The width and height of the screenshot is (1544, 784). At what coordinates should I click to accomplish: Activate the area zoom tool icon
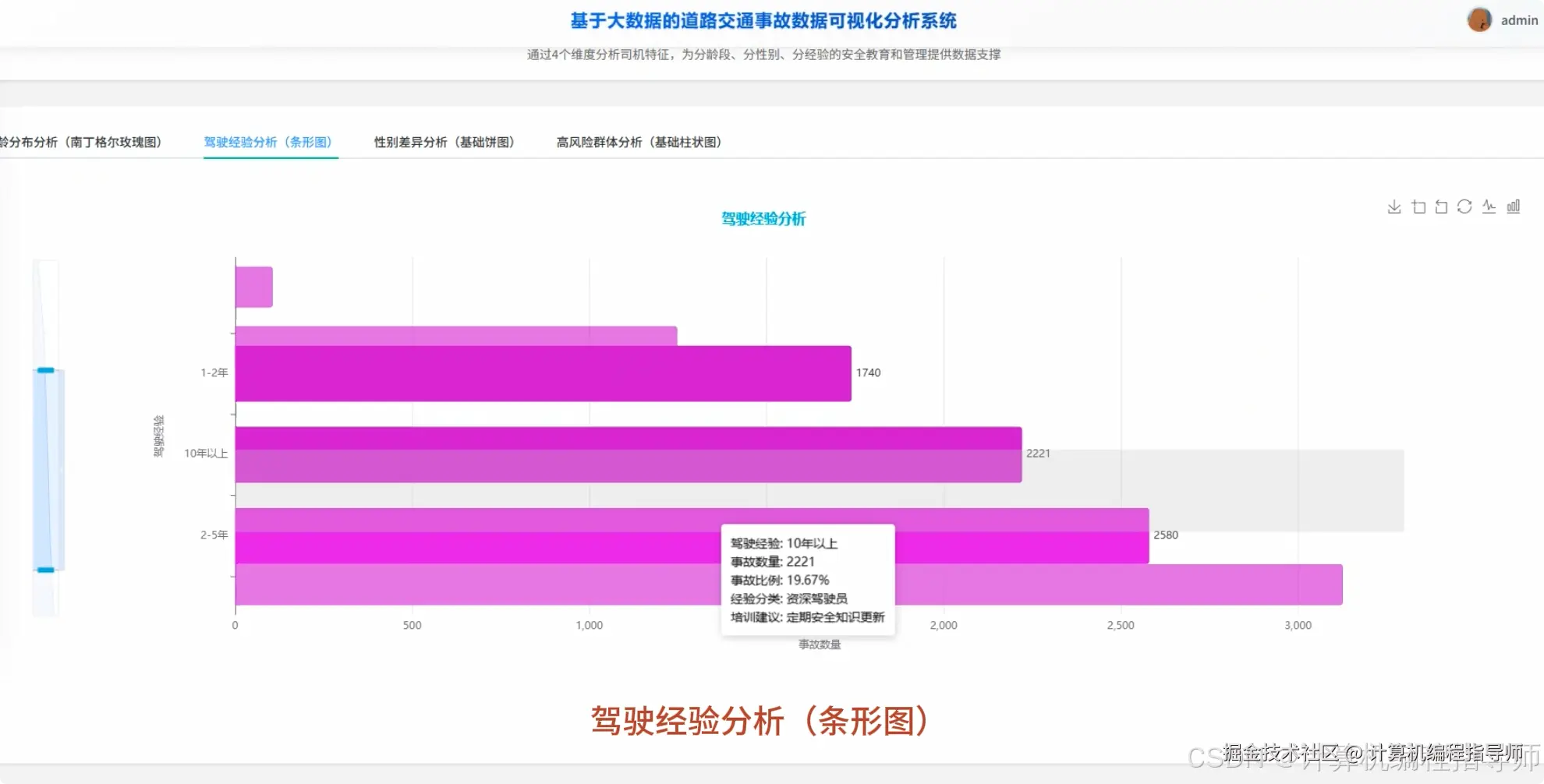(x=1418, y=207)
